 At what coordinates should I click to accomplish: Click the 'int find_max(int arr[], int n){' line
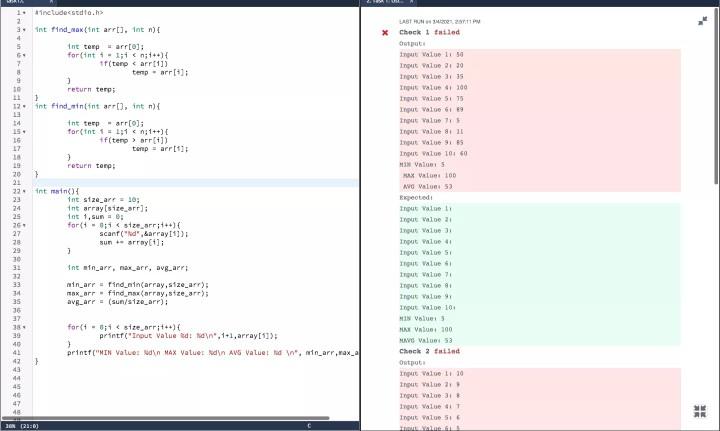click(97, 30)
